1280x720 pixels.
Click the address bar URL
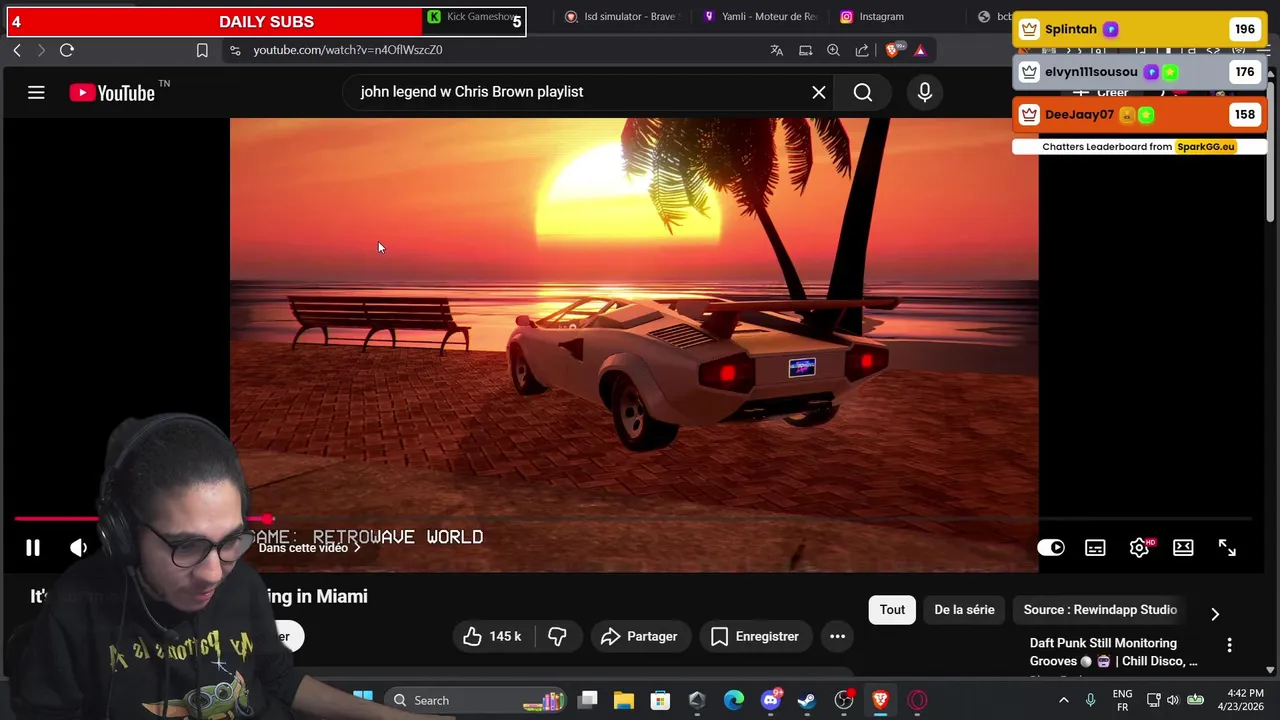tap(347, 50)
